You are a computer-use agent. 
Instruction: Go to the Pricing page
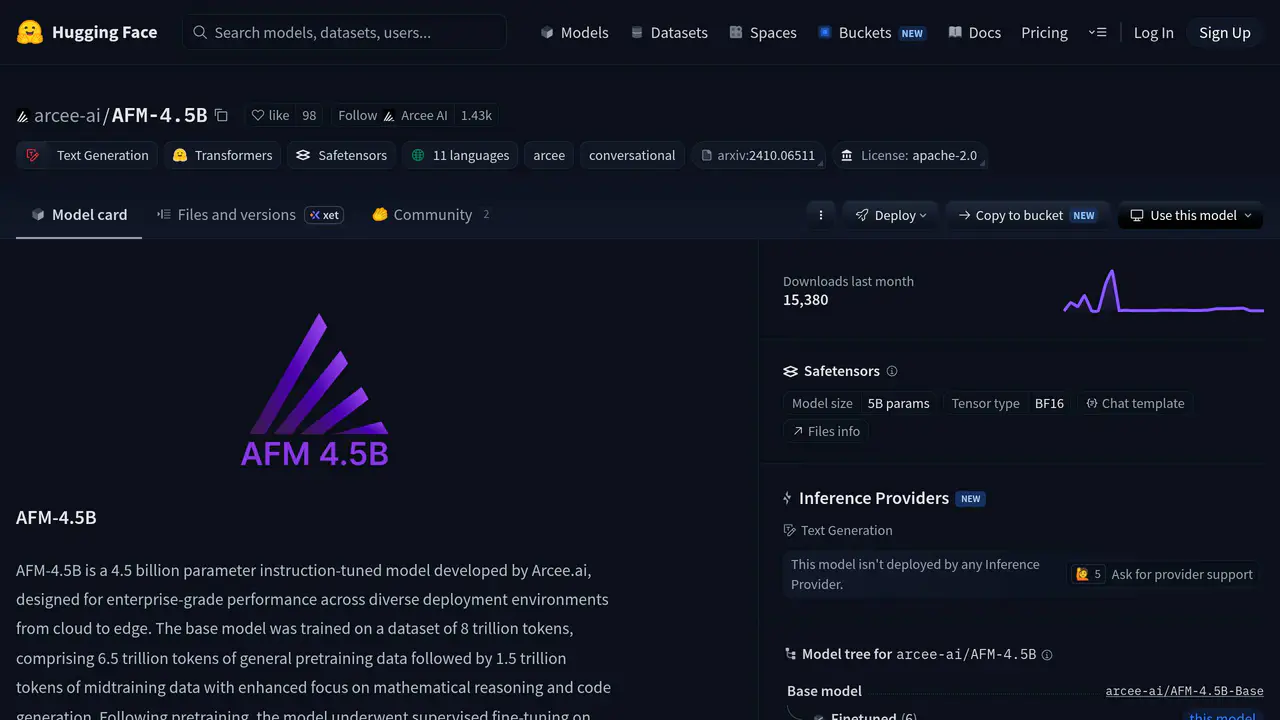click(1044, 32)
